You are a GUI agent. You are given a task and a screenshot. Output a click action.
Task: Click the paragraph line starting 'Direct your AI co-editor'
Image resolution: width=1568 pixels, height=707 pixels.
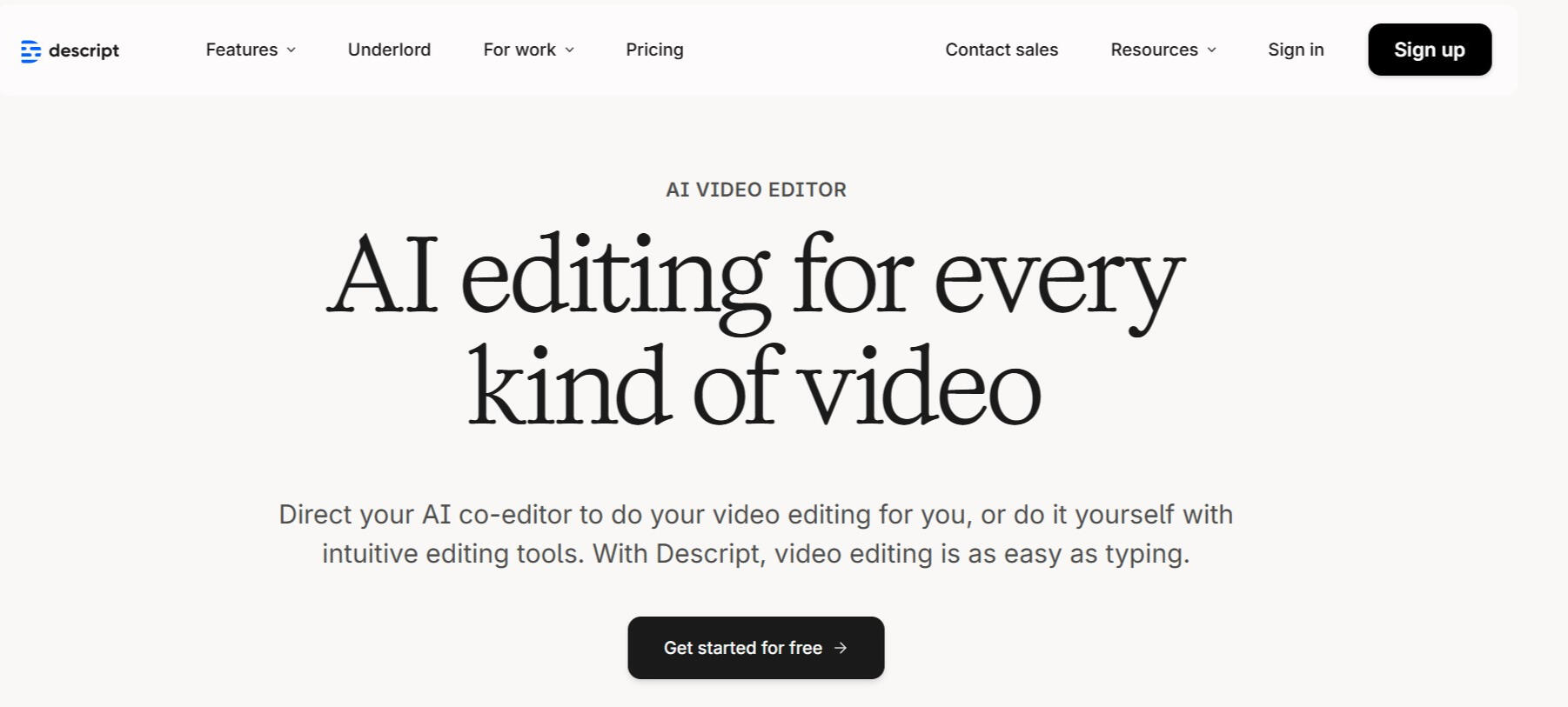[x=755, y=514]
